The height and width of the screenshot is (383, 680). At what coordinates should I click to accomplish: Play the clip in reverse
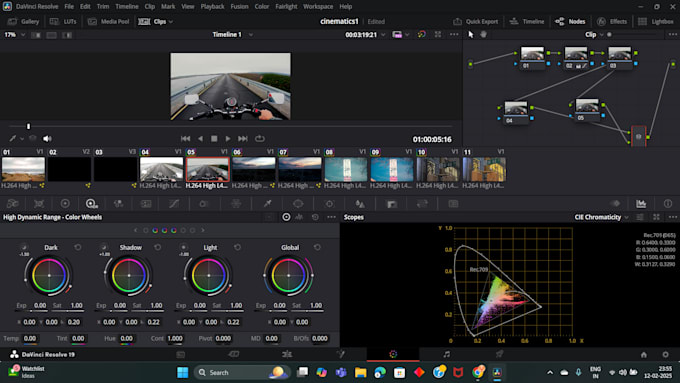[x=200, y=138]
